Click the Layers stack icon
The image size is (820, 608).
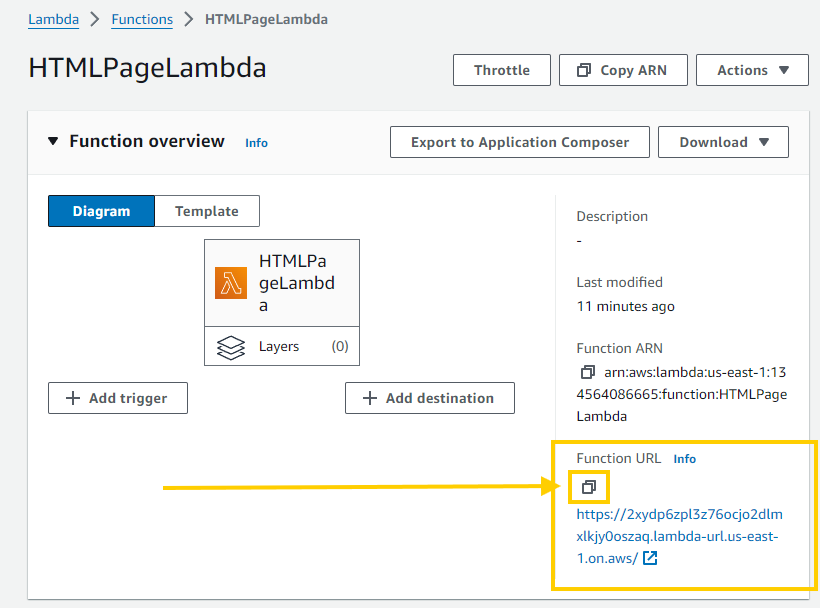click(x=231, y=347)
